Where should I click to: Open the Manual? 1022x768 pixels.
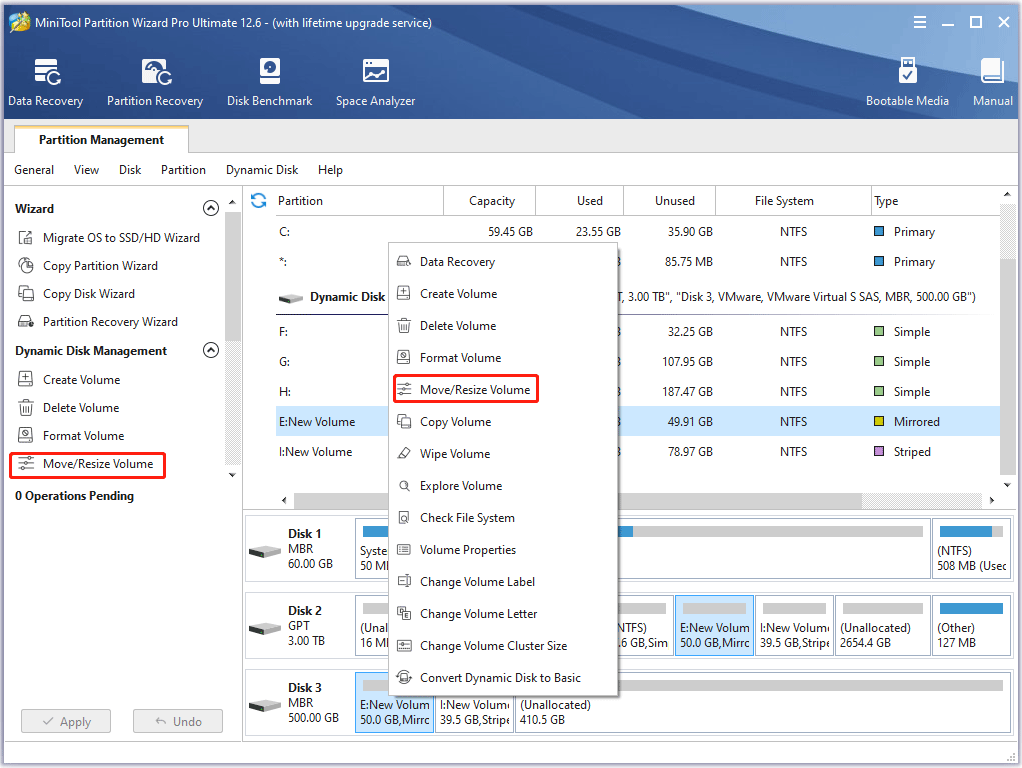pyautogui.click(x=992, y=82)
